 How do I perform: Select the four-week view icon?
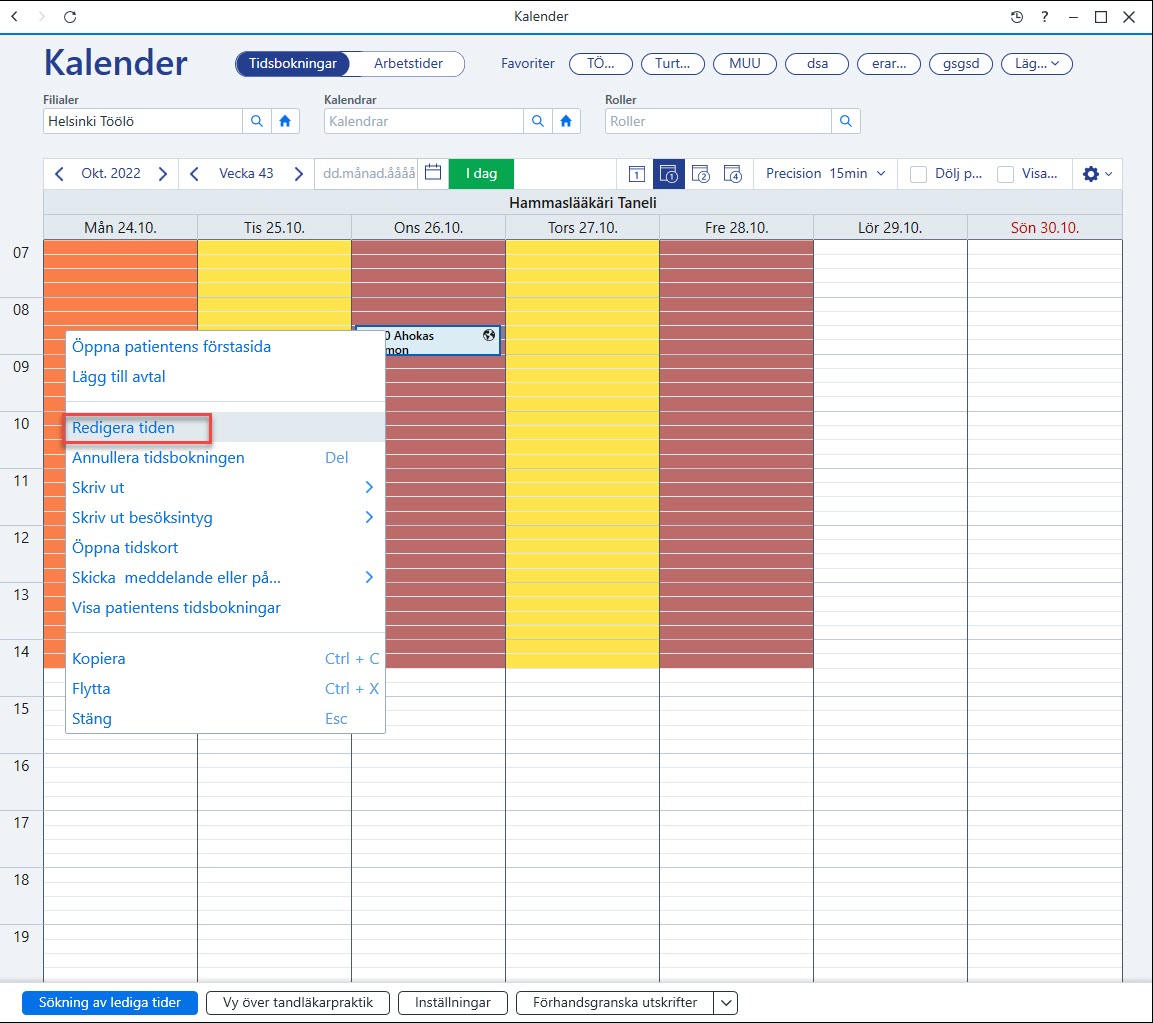732,174
